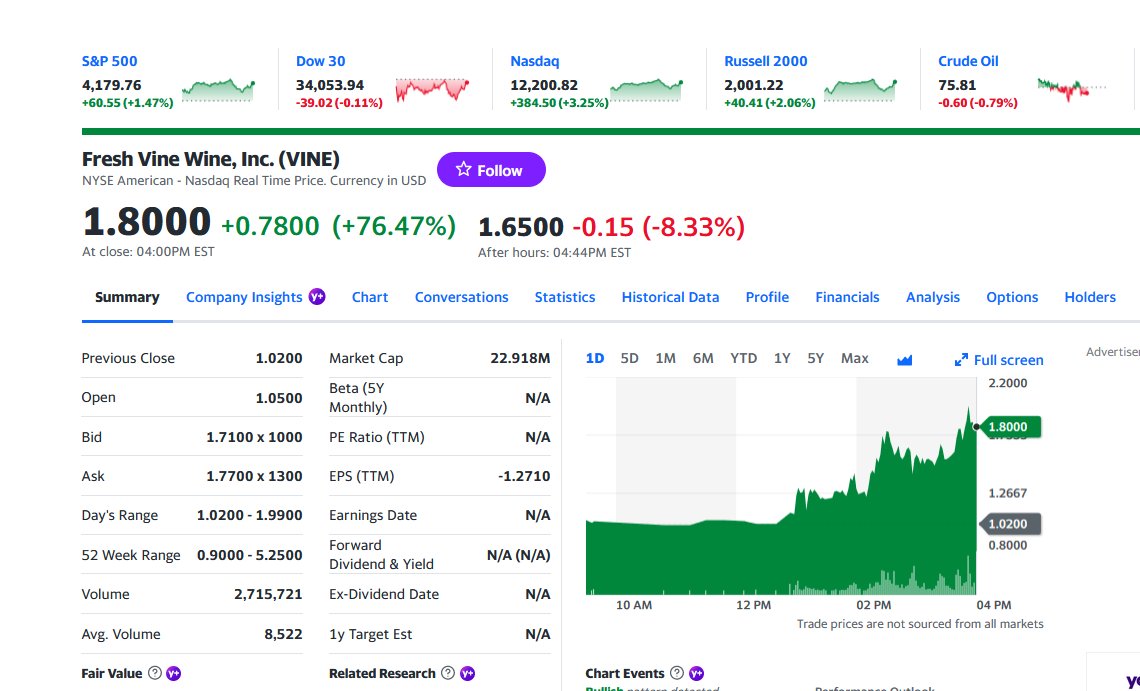The height and width of the screenshot is (691, 1140).
Task: Select the 1D chart range
Action: click(x=595, y=358)
